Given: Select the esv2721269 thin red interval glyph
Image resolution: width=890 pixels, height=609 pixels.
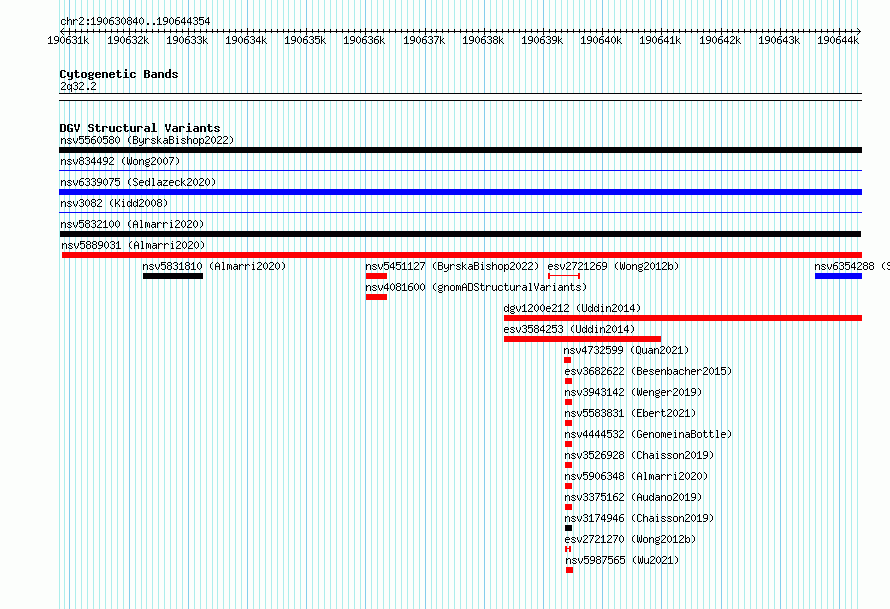Looking at the screenshot, I should coord(564,276).
